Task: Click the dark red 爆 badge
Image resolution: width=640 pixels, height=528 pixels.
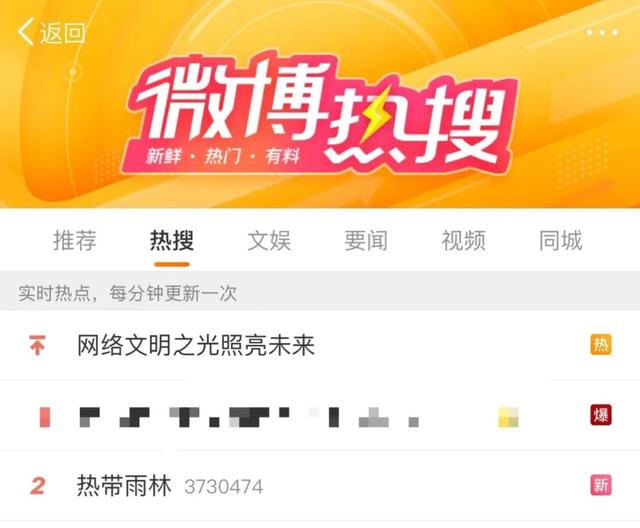Action: tap(601, 415)
